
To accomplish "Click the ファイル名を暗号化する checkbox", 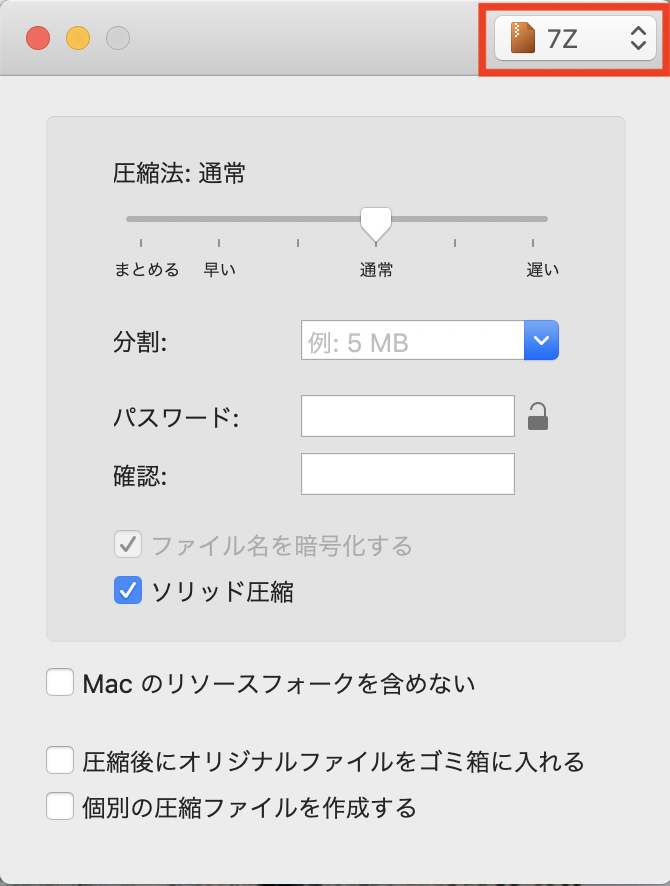I will (x=128, y=545).
